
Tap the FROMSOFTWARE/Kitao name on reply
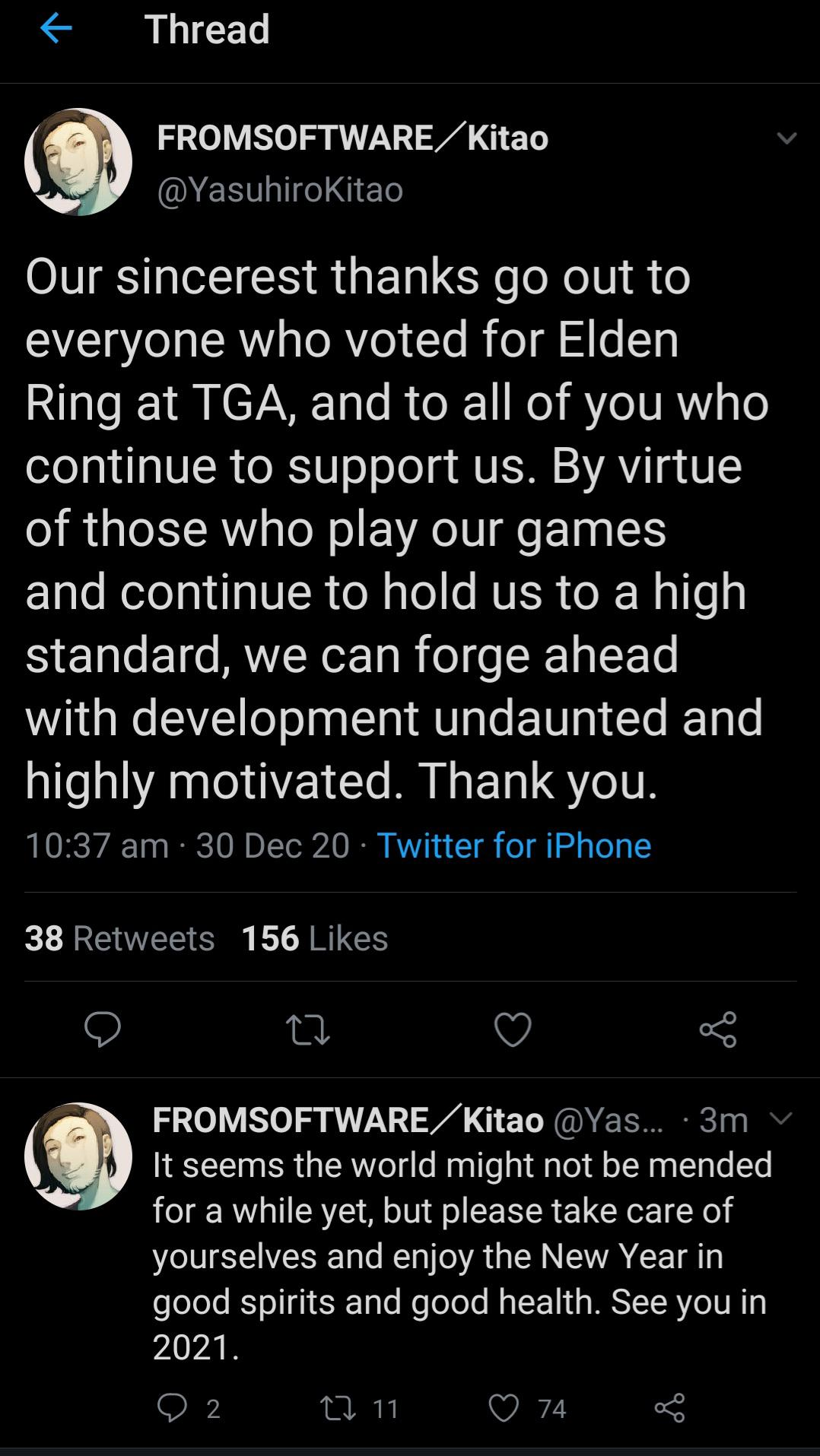click(x=348, y=1119)
